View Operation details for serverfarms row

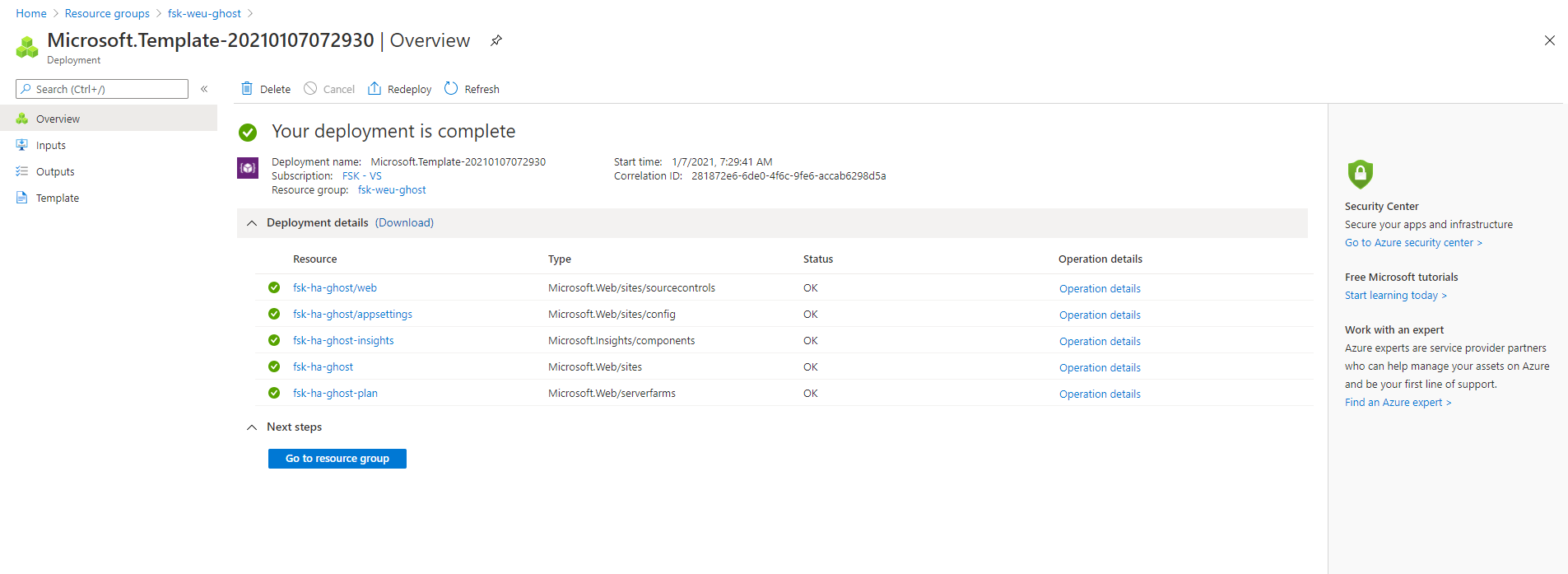point(1100,394)
